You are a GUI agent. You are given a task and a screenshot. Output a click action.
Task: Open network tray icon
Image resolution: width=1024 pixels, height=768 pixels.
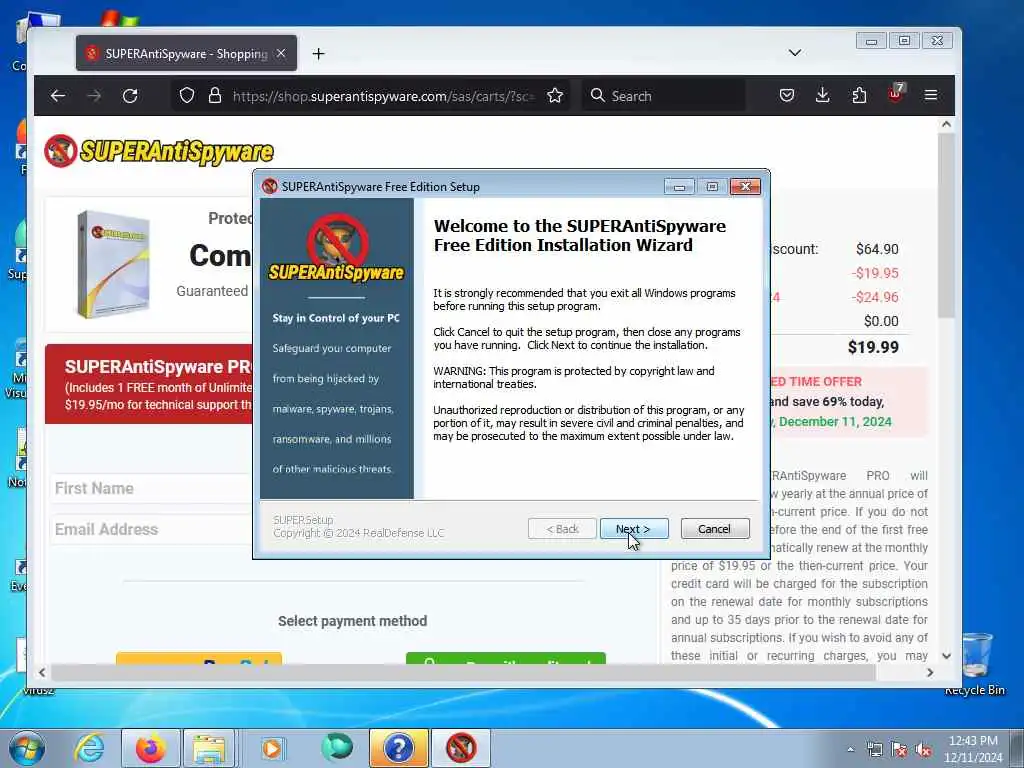pyautogui.click(x=874, y=750)
